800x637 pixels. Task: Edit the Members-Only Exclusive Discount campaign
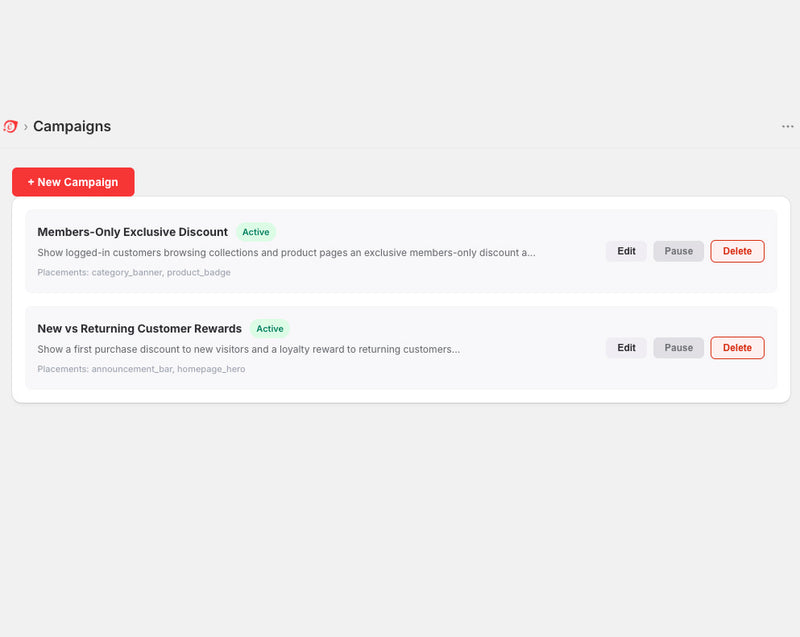click(x=626, y=251)
